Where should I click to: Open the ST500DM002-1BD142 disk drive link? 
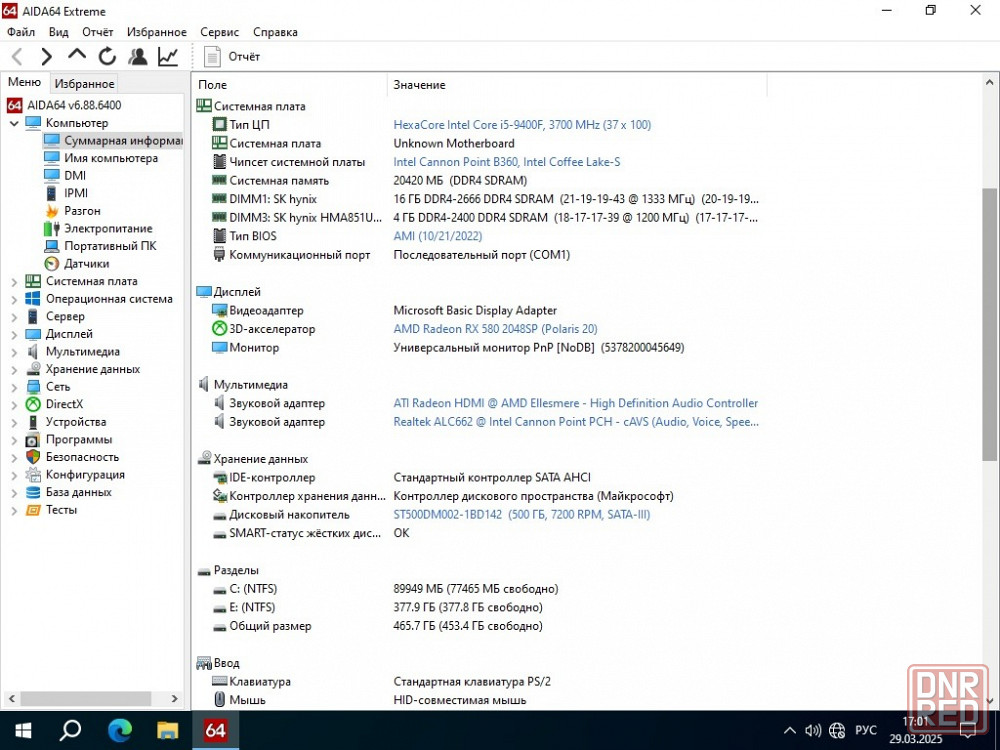pyautogui.click(x=522, y=515)
